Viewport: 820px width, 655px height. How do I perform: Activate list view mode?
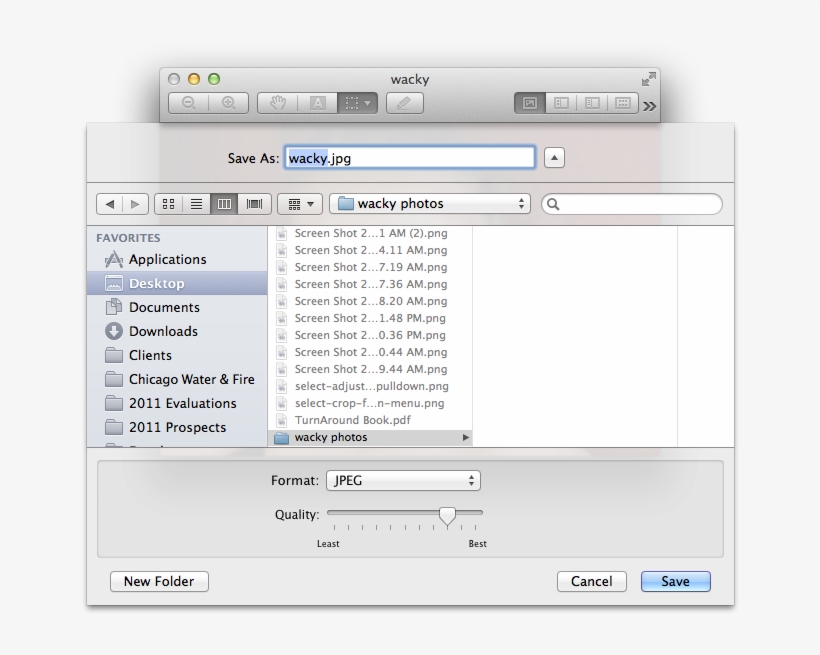[x=196, y=203]
